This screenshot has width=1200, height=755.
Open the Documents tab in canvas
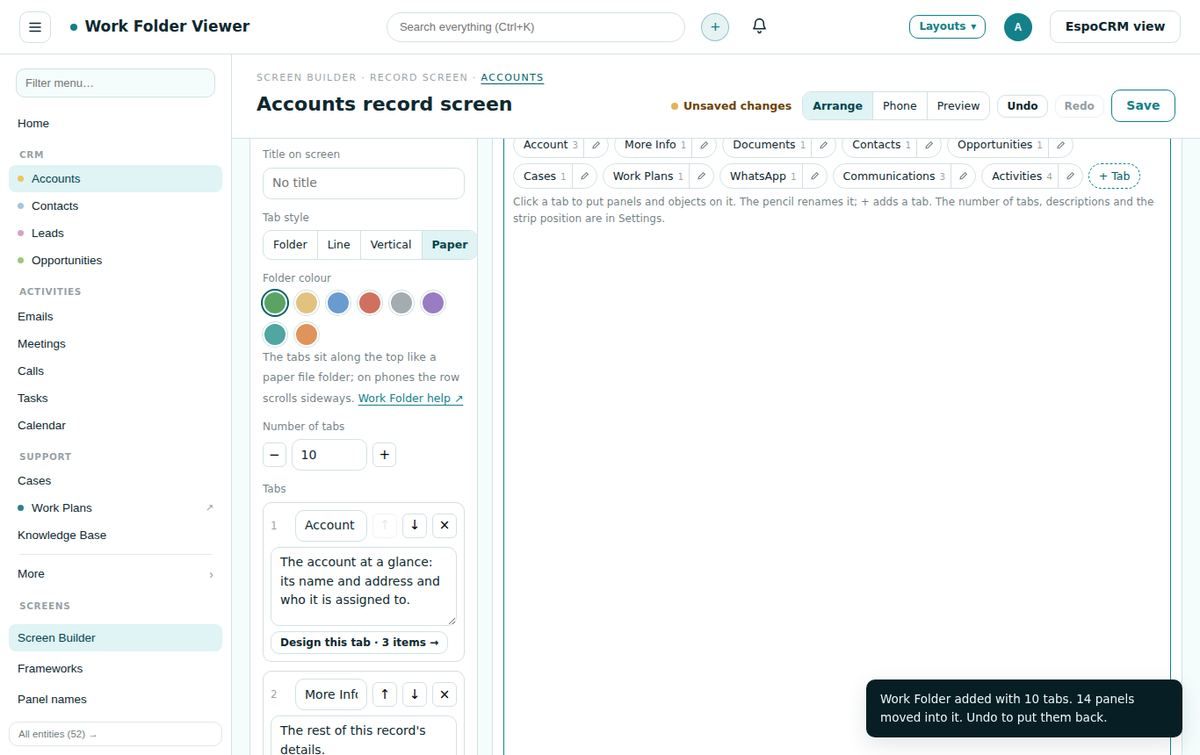[768, 145]
